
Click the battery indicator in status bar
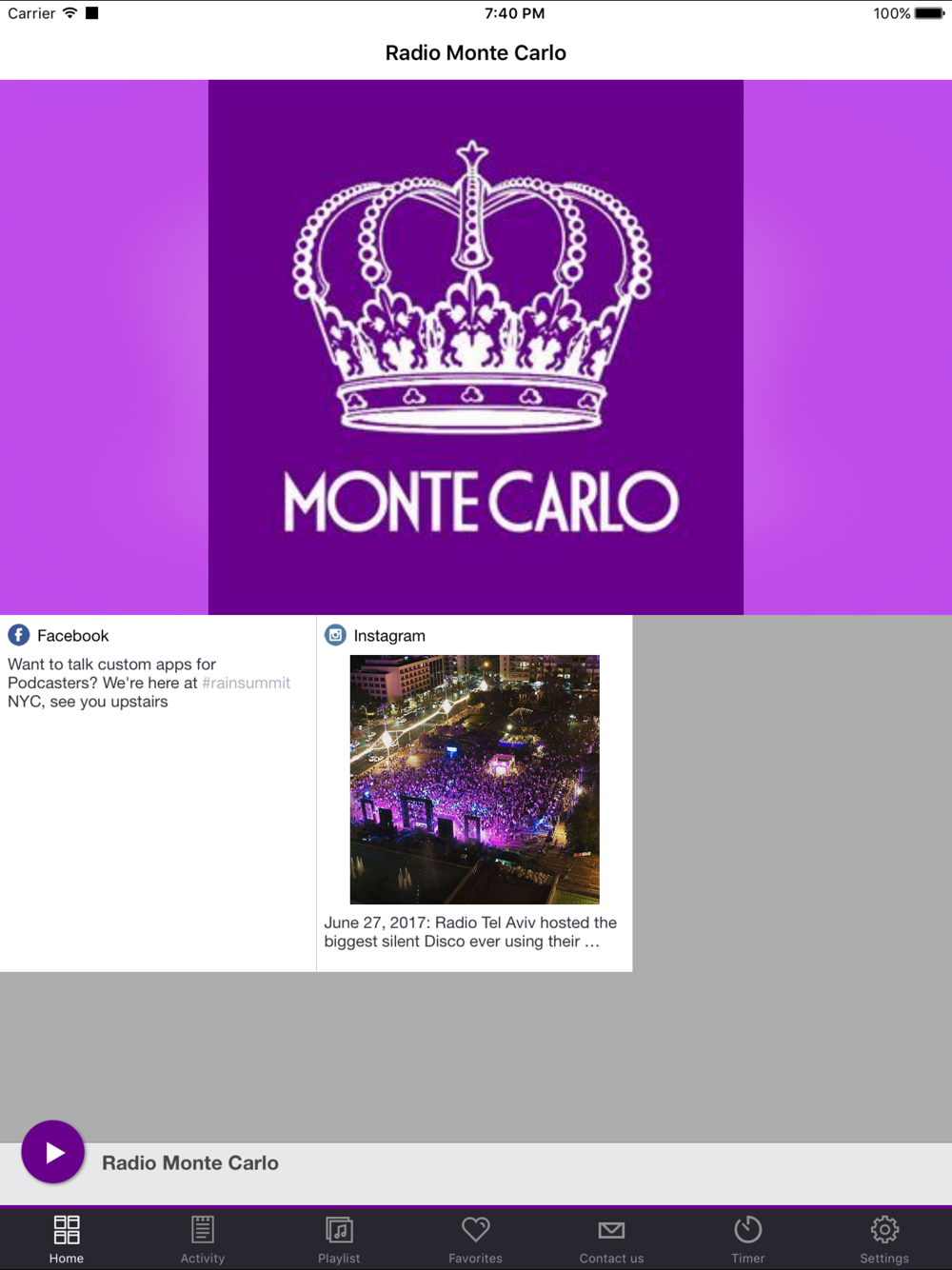click(x=930, y=13)
